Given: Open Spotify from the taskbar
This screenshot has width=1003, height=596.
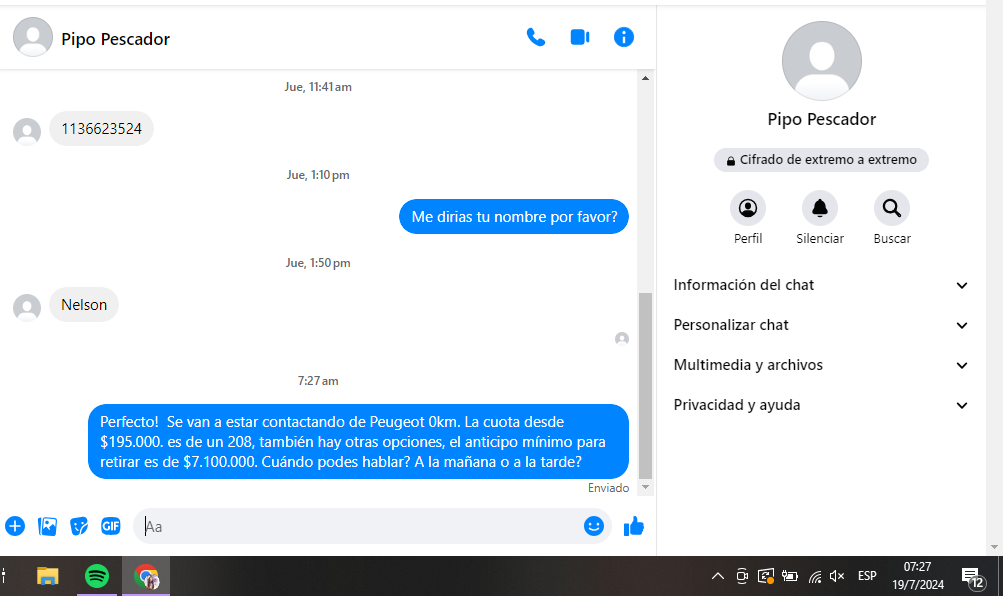Looking at the screenshot, I should pos(97,576).
